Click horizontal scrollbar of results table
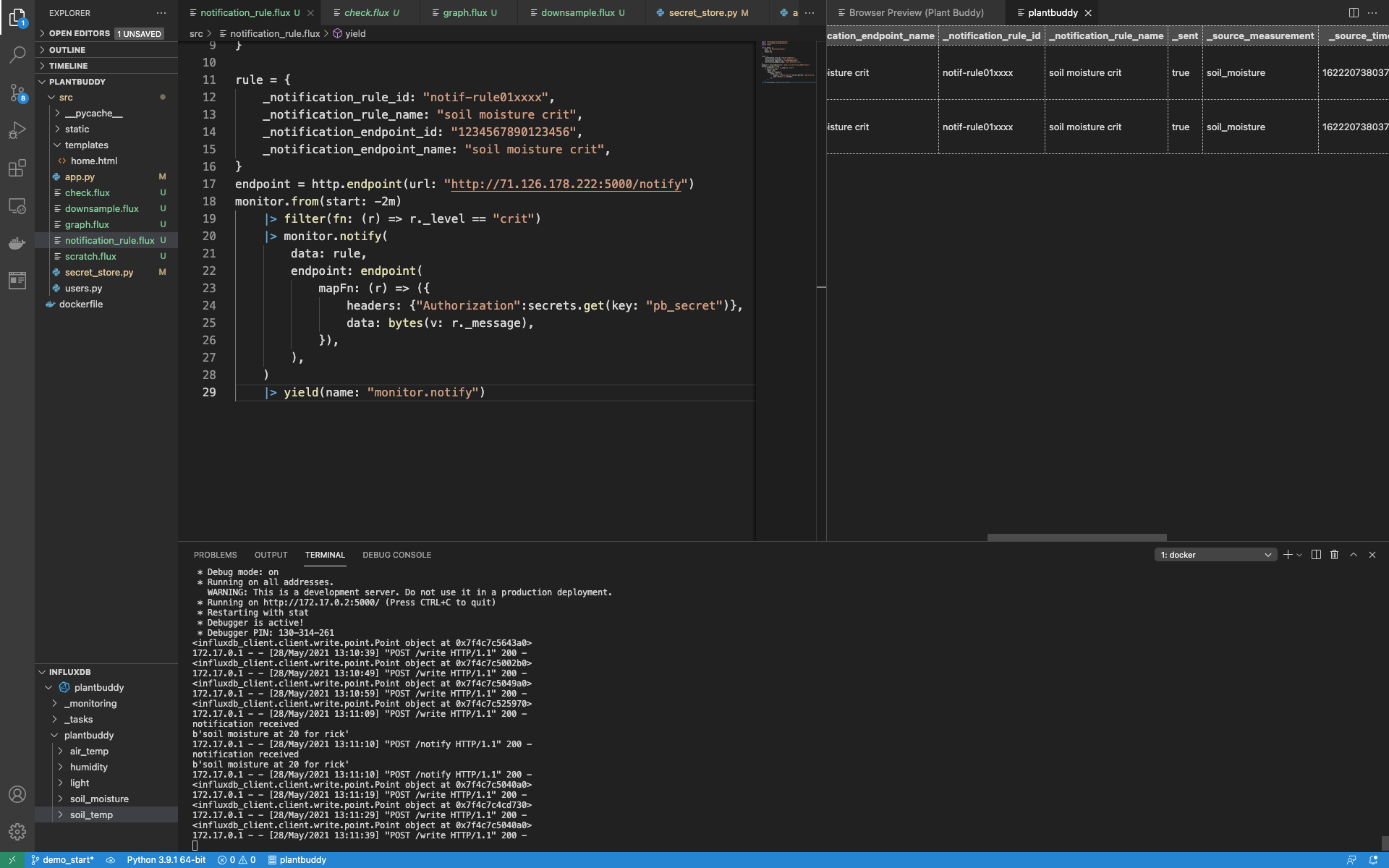Screen dimensions: 1389x868 pos(1076,537)
